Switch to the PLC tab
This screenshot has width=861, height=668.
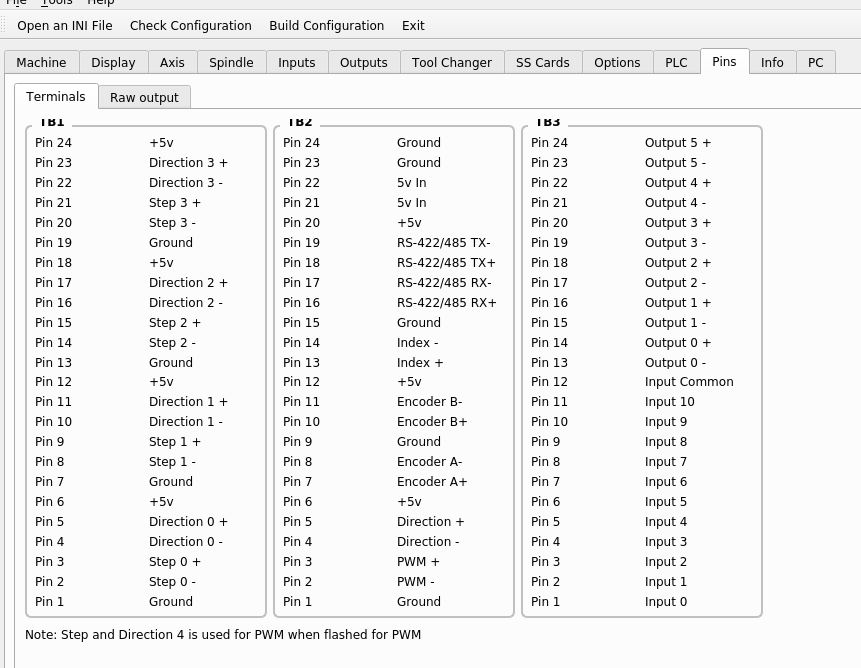pyautogui.click(x=676, y=63)
